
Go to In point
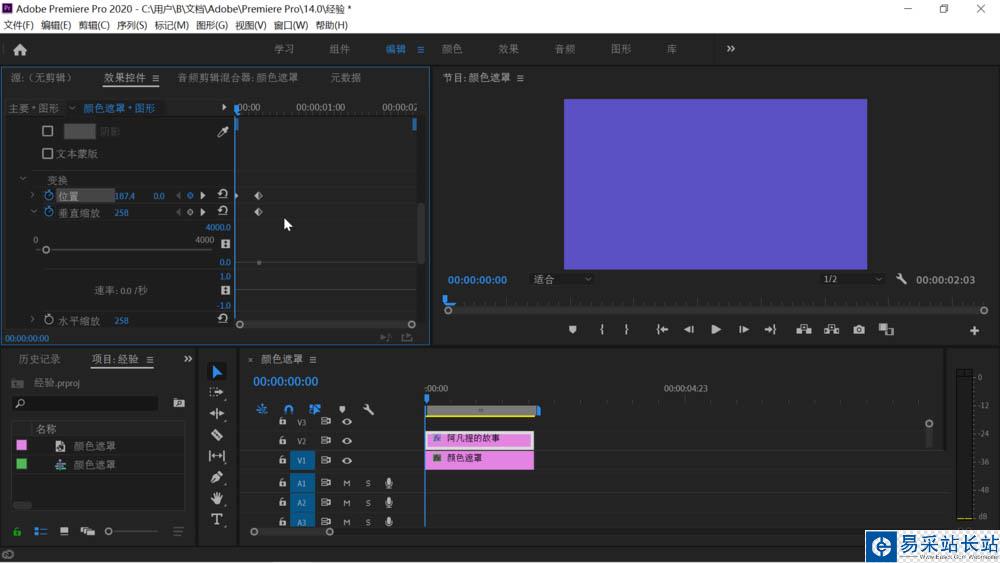pyautogui.click(x=662, y=330)
